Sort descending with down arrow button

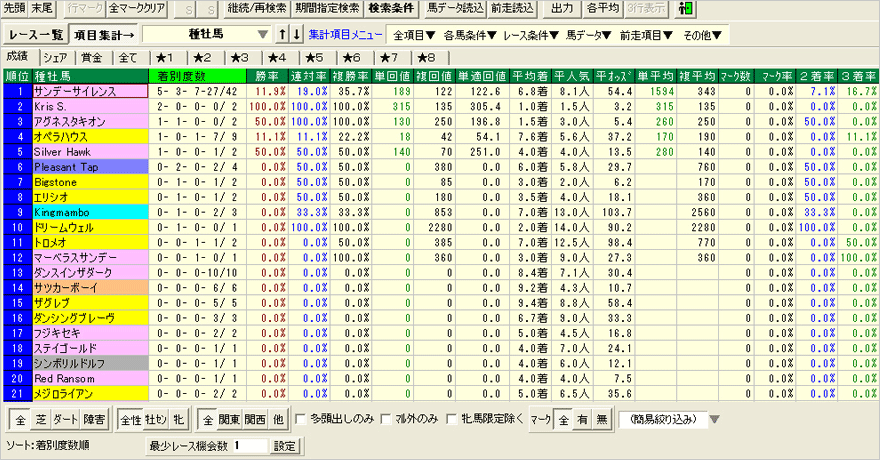point(297,34)
